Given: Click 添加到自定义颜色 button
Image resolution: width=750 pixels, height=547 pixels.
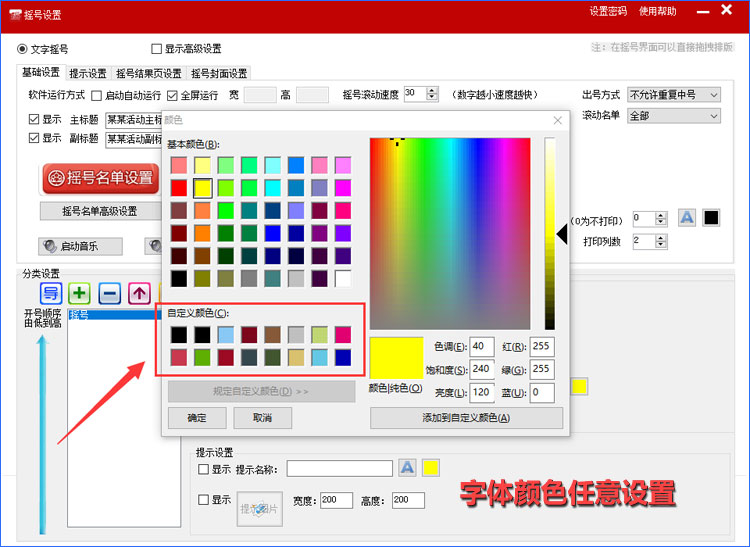Looking at the screenshot, I should [x=466, y=418].
